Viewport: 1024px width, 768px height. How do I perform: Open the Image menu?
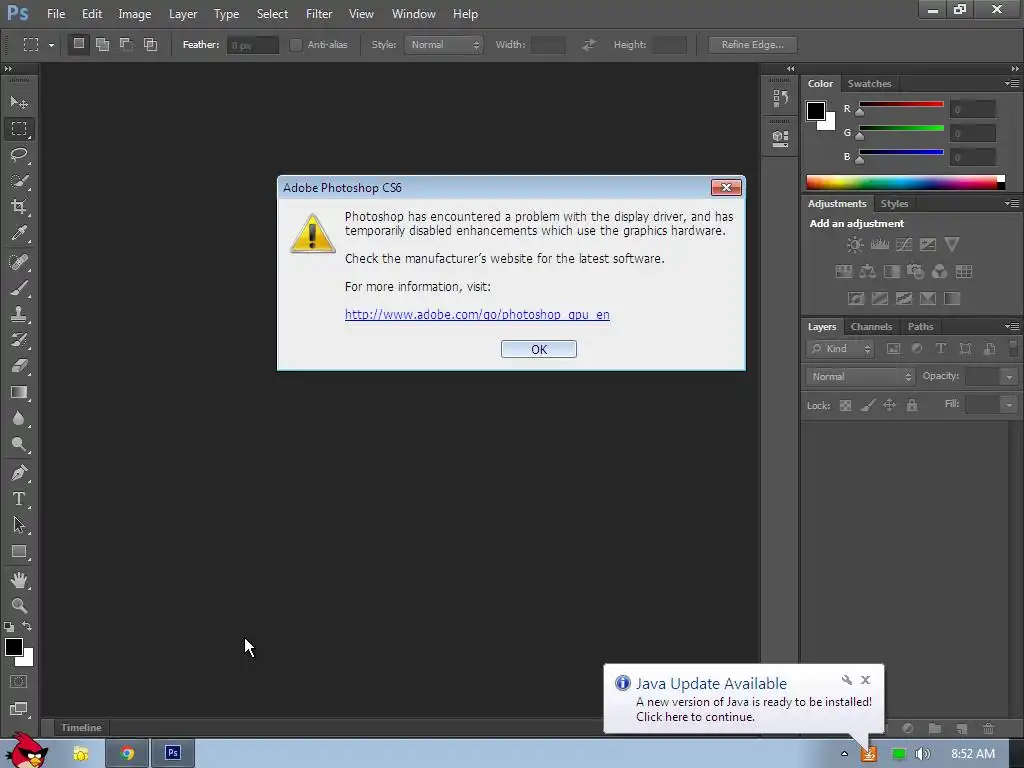pyautogui.click(x=135, y=14)
